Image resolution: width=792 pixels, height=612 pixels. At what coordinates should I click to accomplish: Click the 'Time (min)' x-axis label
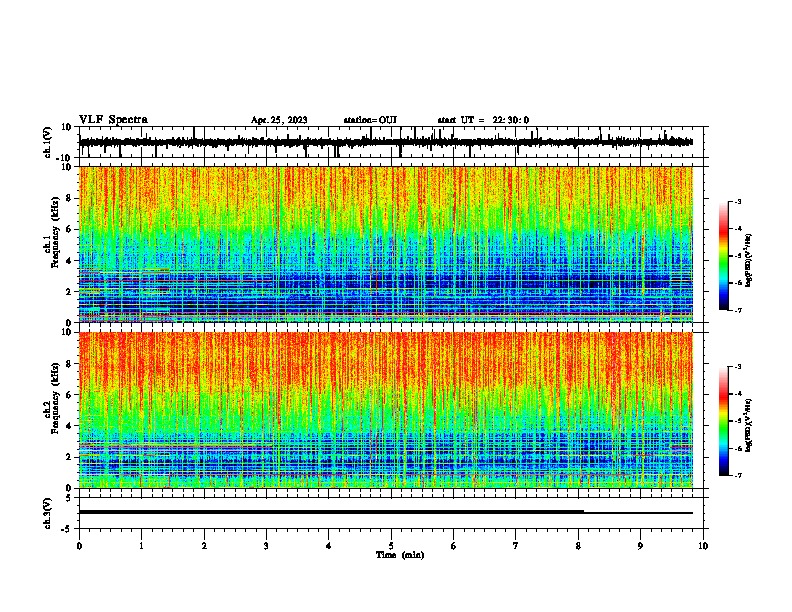tap(400, 555)
